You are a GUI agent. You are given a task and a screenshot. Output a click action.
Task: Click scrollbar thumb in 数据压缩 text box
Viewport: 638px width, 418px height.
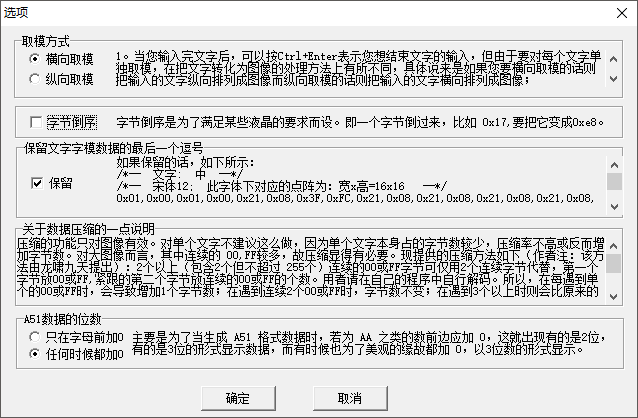click(614, 263)
